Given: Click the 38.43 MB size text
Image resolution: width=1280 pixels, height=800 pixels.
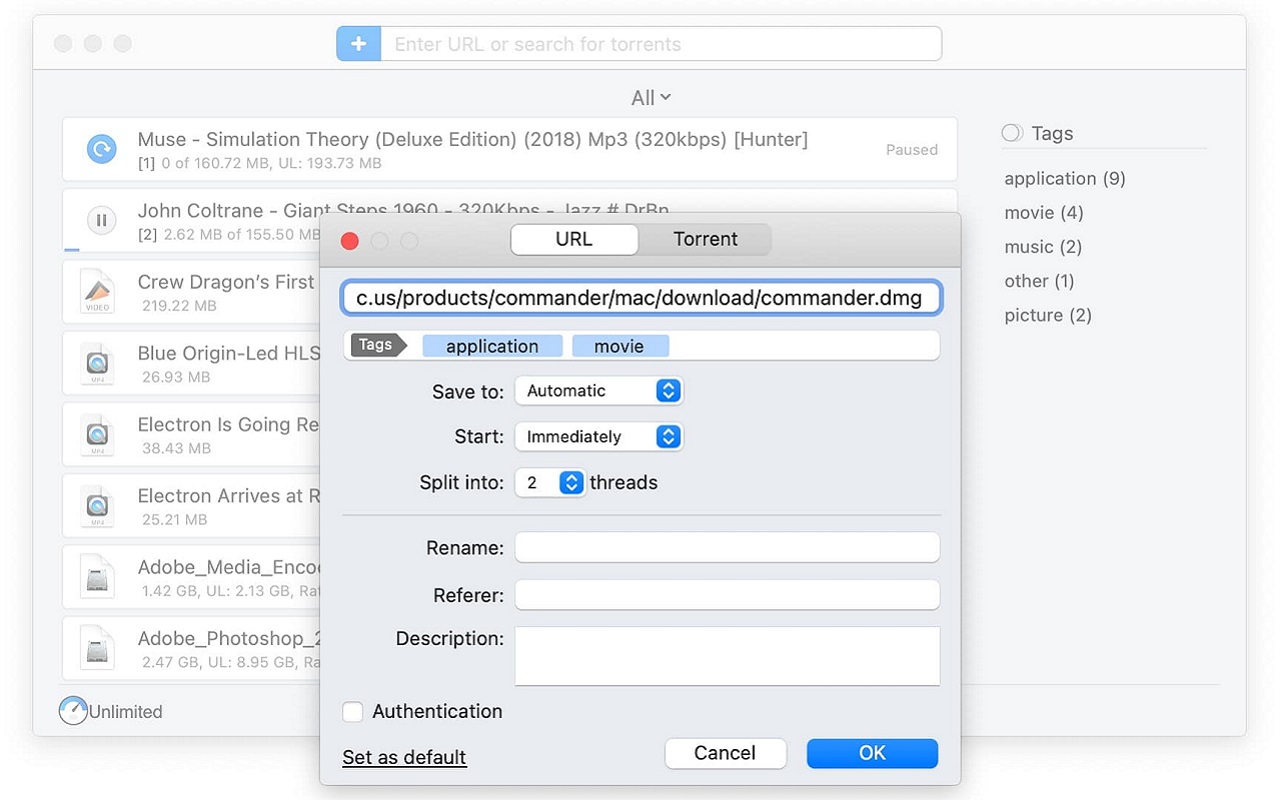Looking at the screenshot, I should pyautogui.click(x=176, y=448).
